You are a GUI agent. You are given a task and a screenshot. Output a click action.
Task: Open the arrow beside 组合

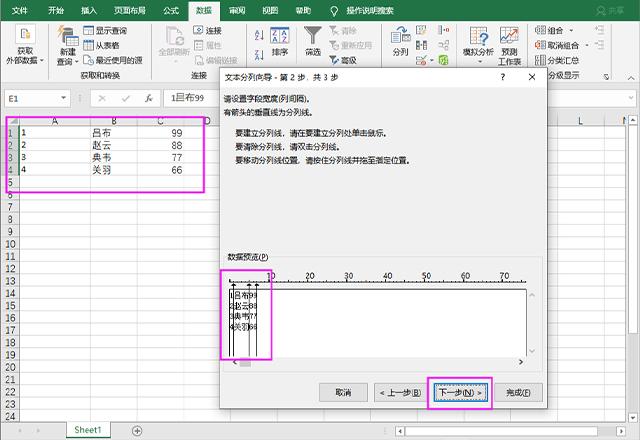pos(571,30)
